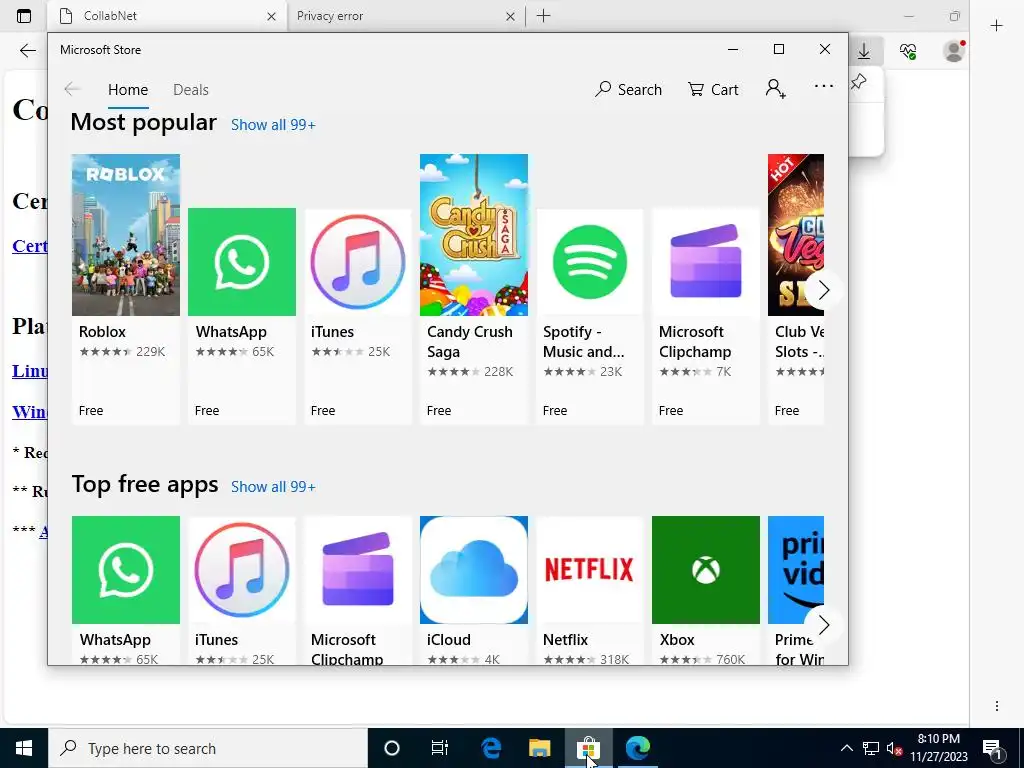Open iTunes in Most popular row

click(358, 316)
